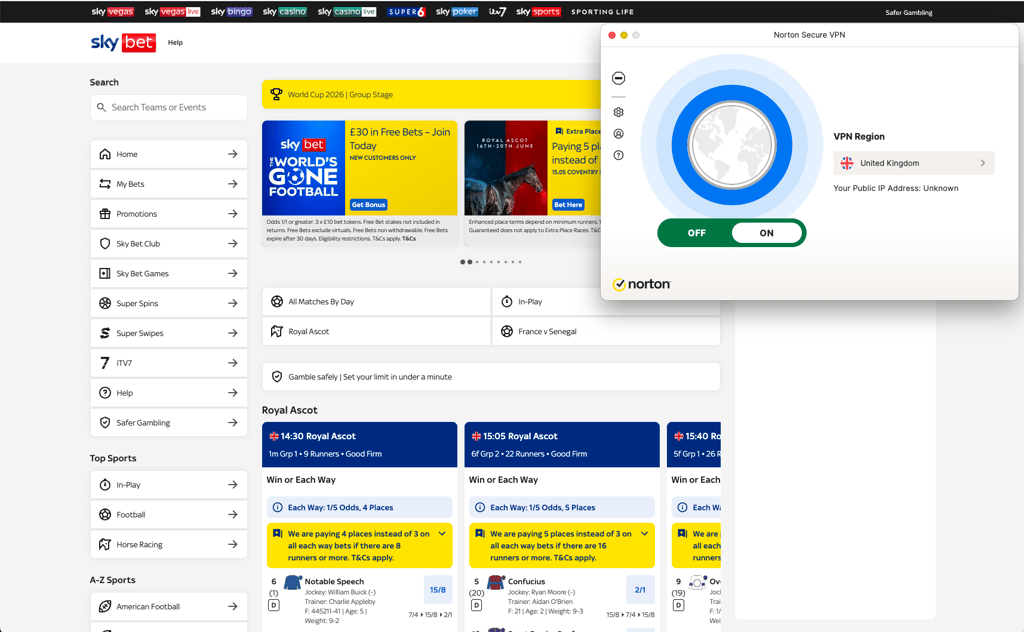The height and width of the screenshot is (632, 1024).
Task: Click info icon beside Each Way 4 Places
Action: [277, 507]
